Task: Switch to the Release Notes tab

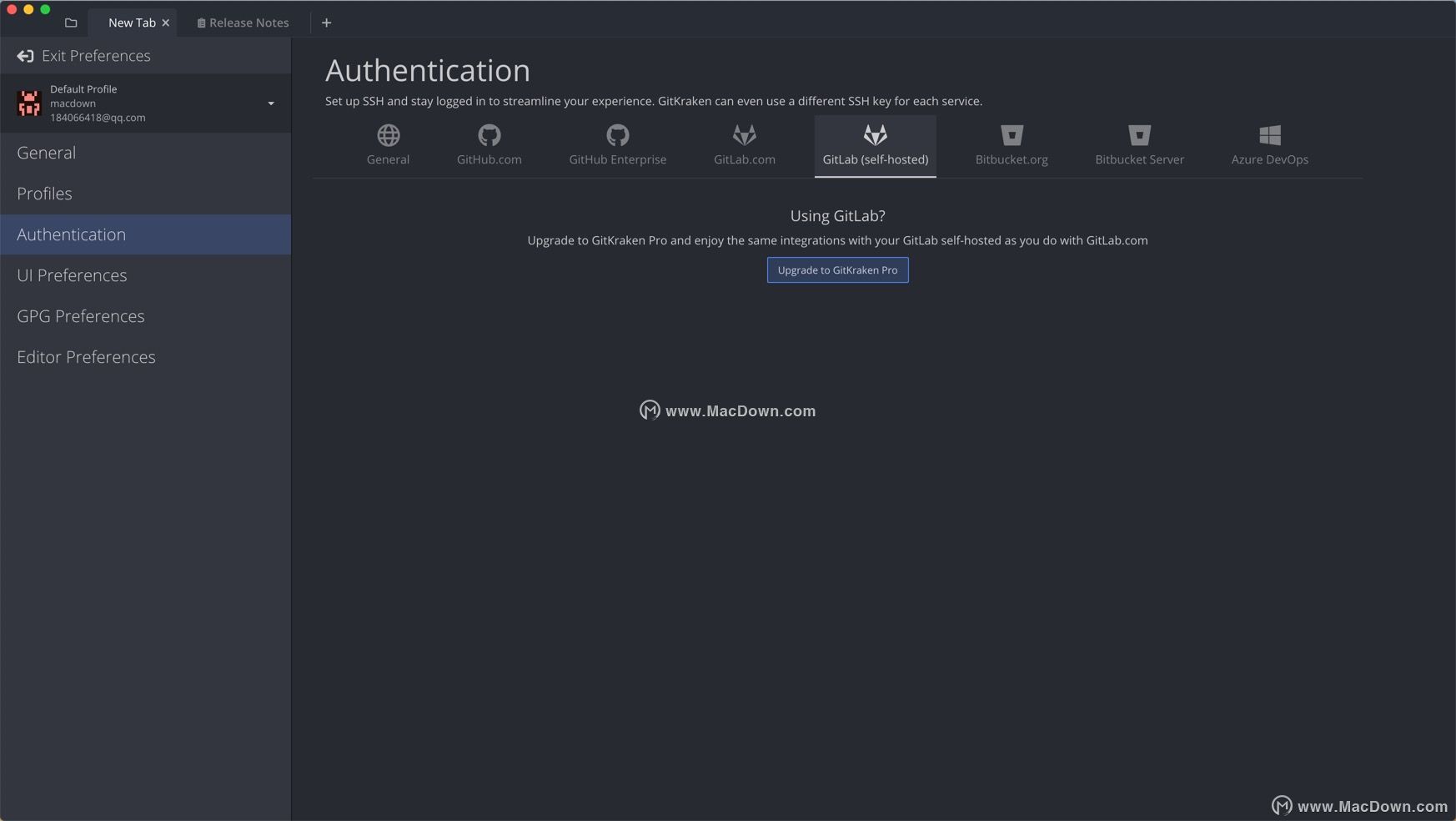Action: point(243,23)
